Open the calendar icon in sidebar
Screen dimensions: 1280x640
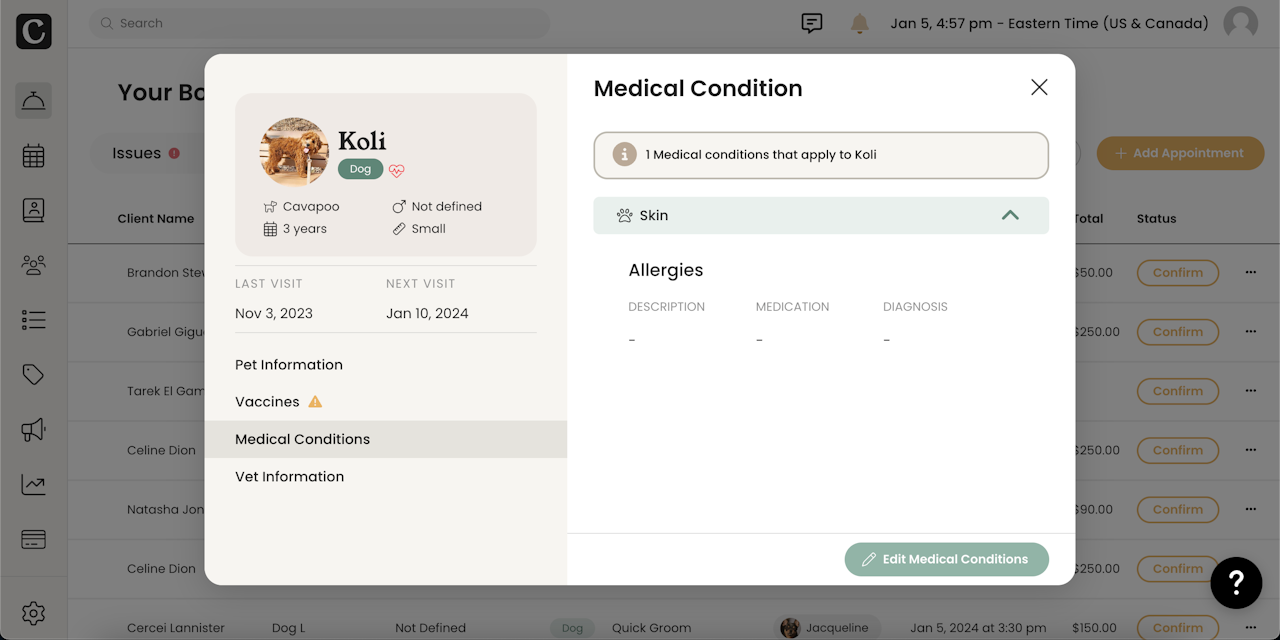[x=33, y=156]
